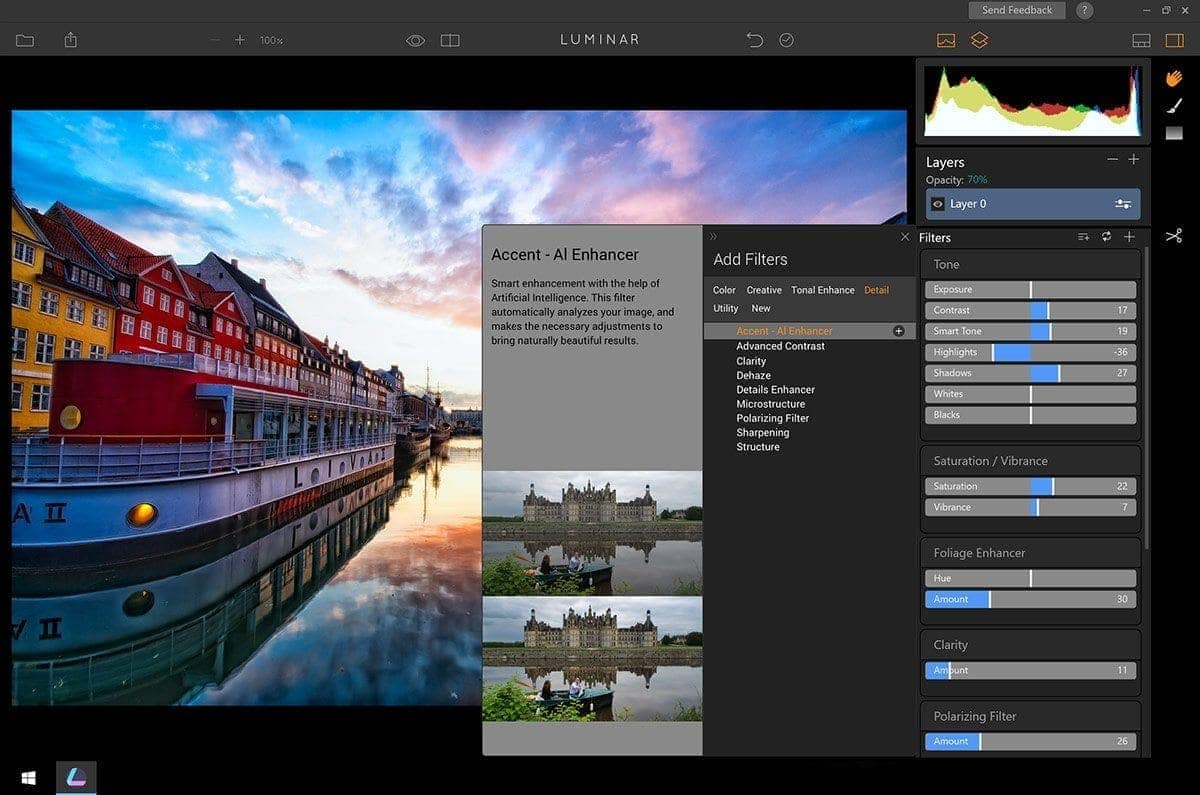This screenshot has height=795, width=1200.
Task: Pick the Dehaze filter
Action: [754, 375]
